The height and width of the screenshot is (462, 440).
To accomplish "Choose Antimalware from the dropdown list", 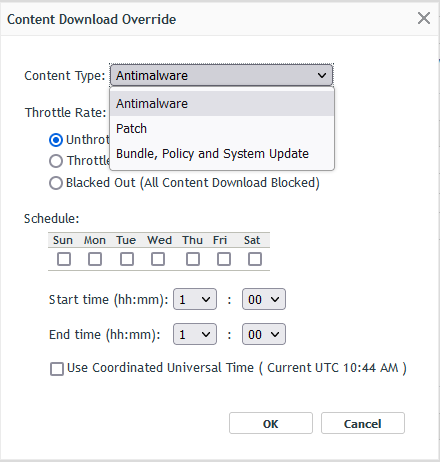I will pos(222,104).
